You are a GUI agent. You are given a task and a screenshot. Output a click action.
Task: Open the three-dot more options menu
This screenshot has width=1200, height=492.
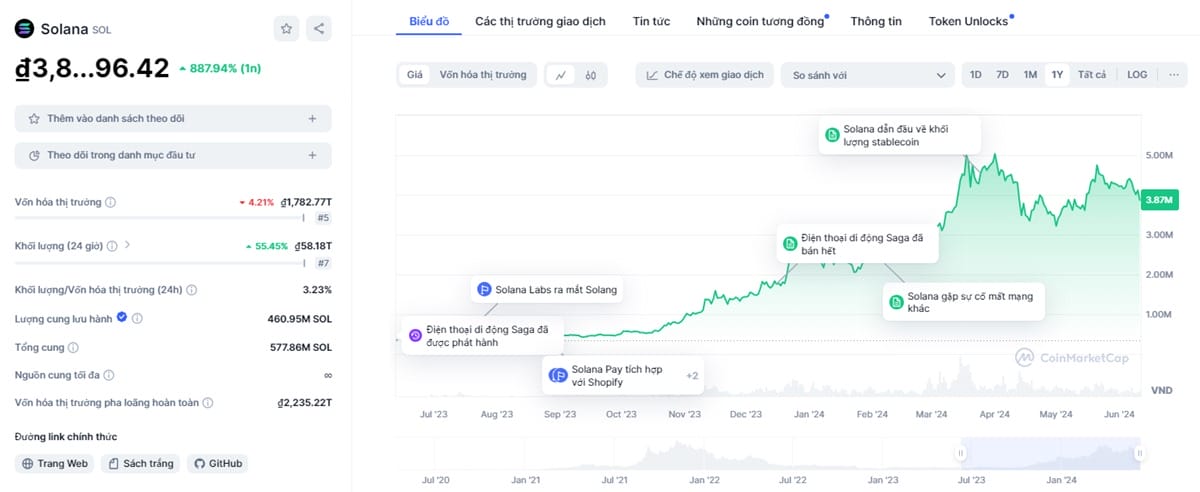tap(1173, 75)
